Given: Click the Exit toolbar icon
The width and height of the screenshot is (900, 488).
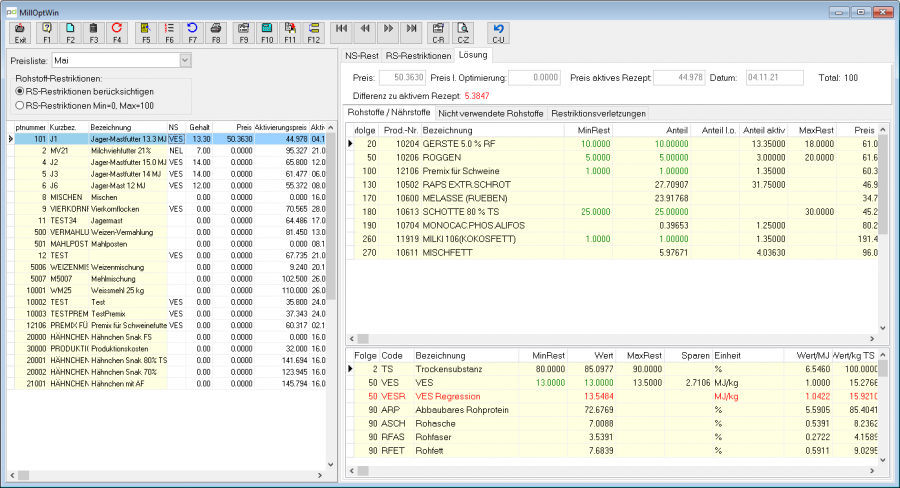Looking at the screenshot, I should coord(20,33).
